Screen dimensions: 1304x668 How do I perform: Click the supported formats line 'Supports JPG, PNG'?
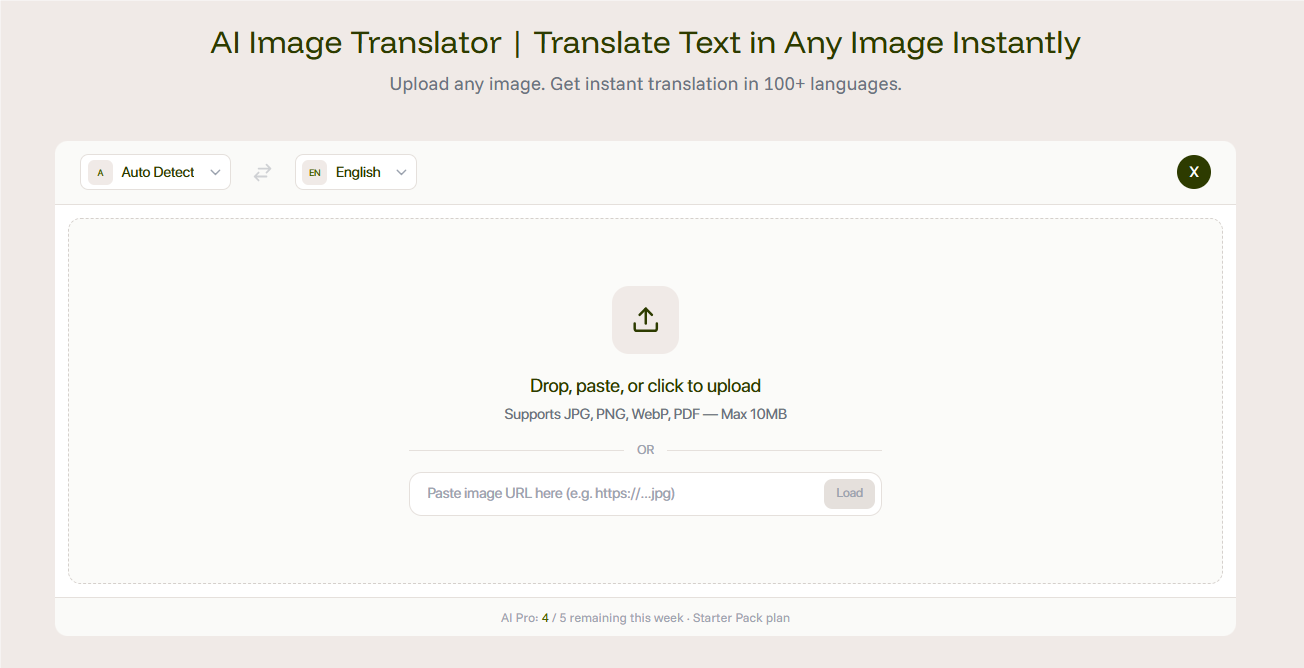pos(645,414)
